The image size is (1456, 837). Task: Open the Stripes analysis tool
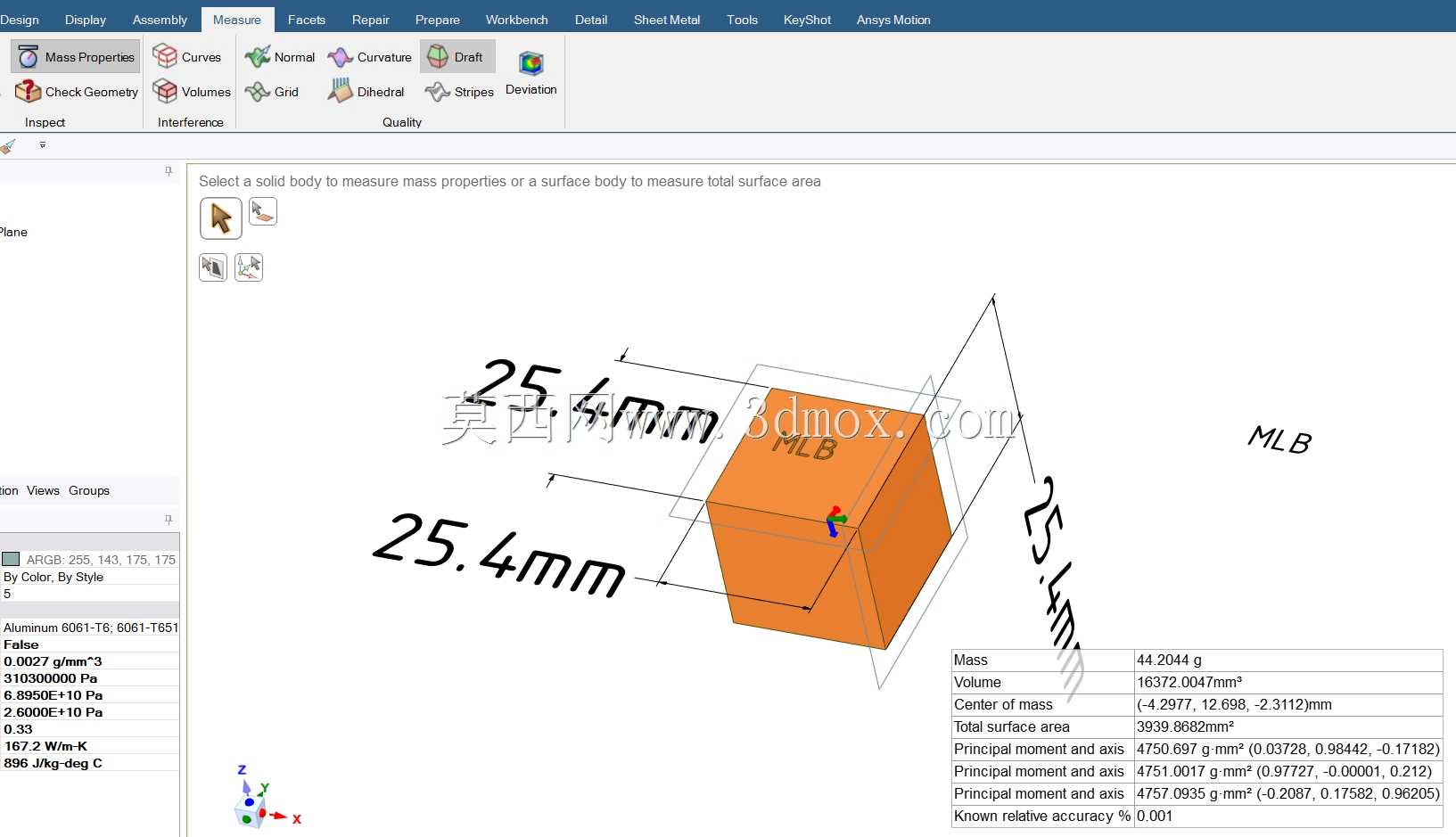[x=459, y=92]
